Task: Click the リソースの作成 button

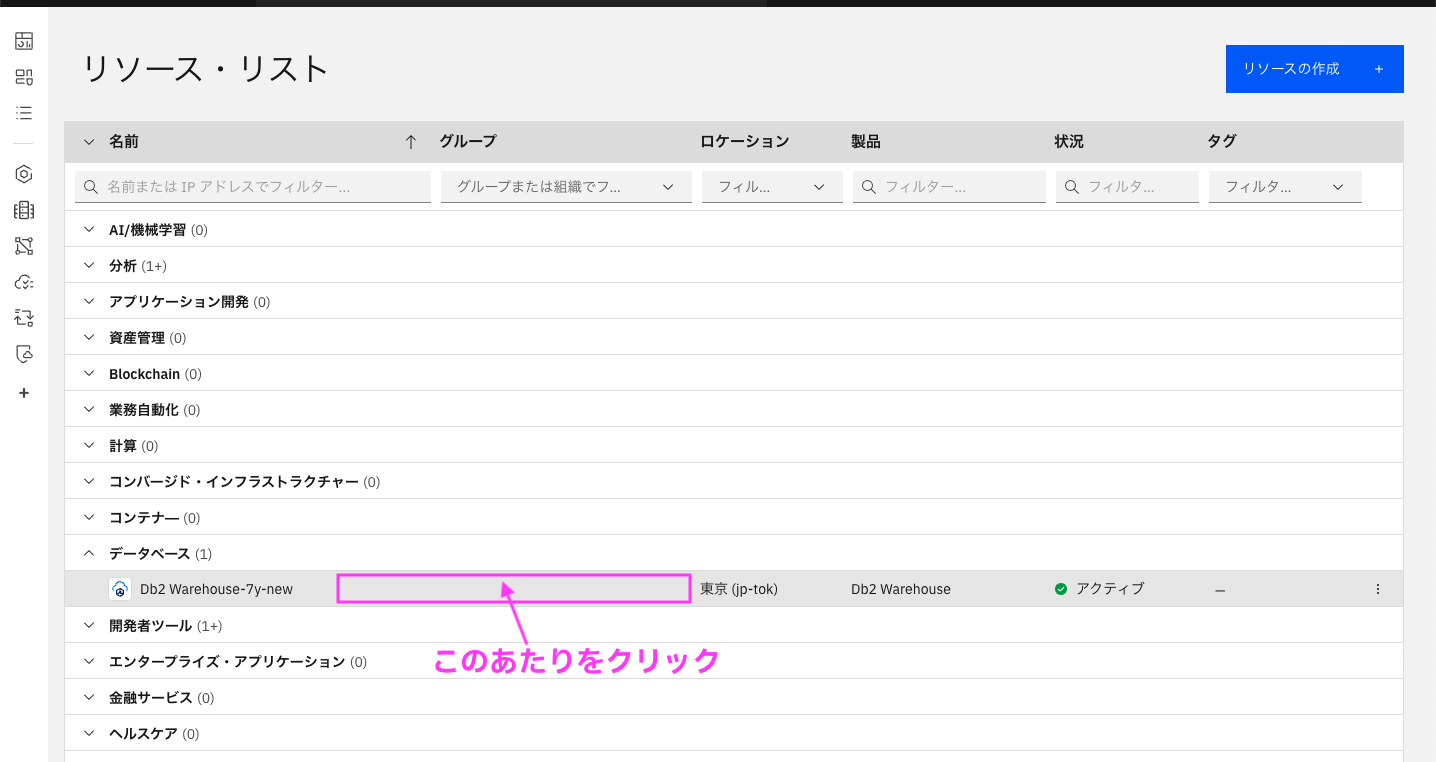Action: click(x=1315, y=69)
